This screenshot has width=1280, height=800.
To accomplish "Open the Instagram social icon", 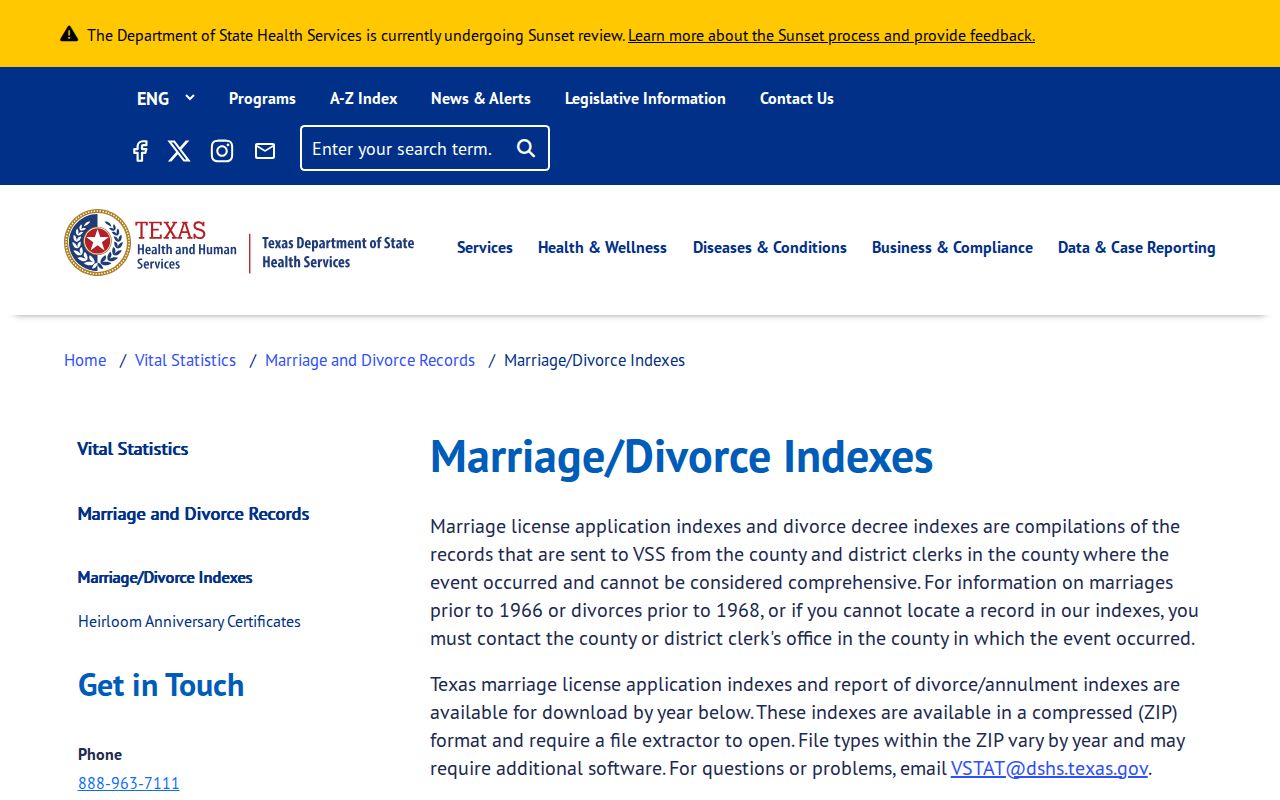I will click(222, 150).
